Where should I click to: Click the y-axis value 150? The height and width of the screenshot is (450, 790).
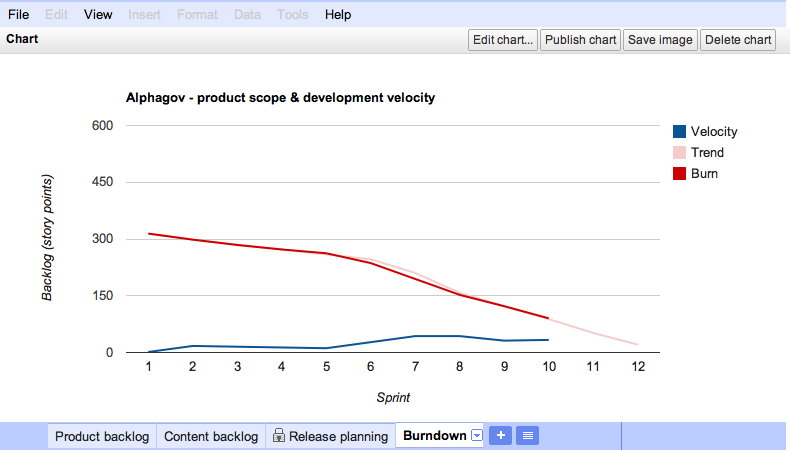[102, 296]
